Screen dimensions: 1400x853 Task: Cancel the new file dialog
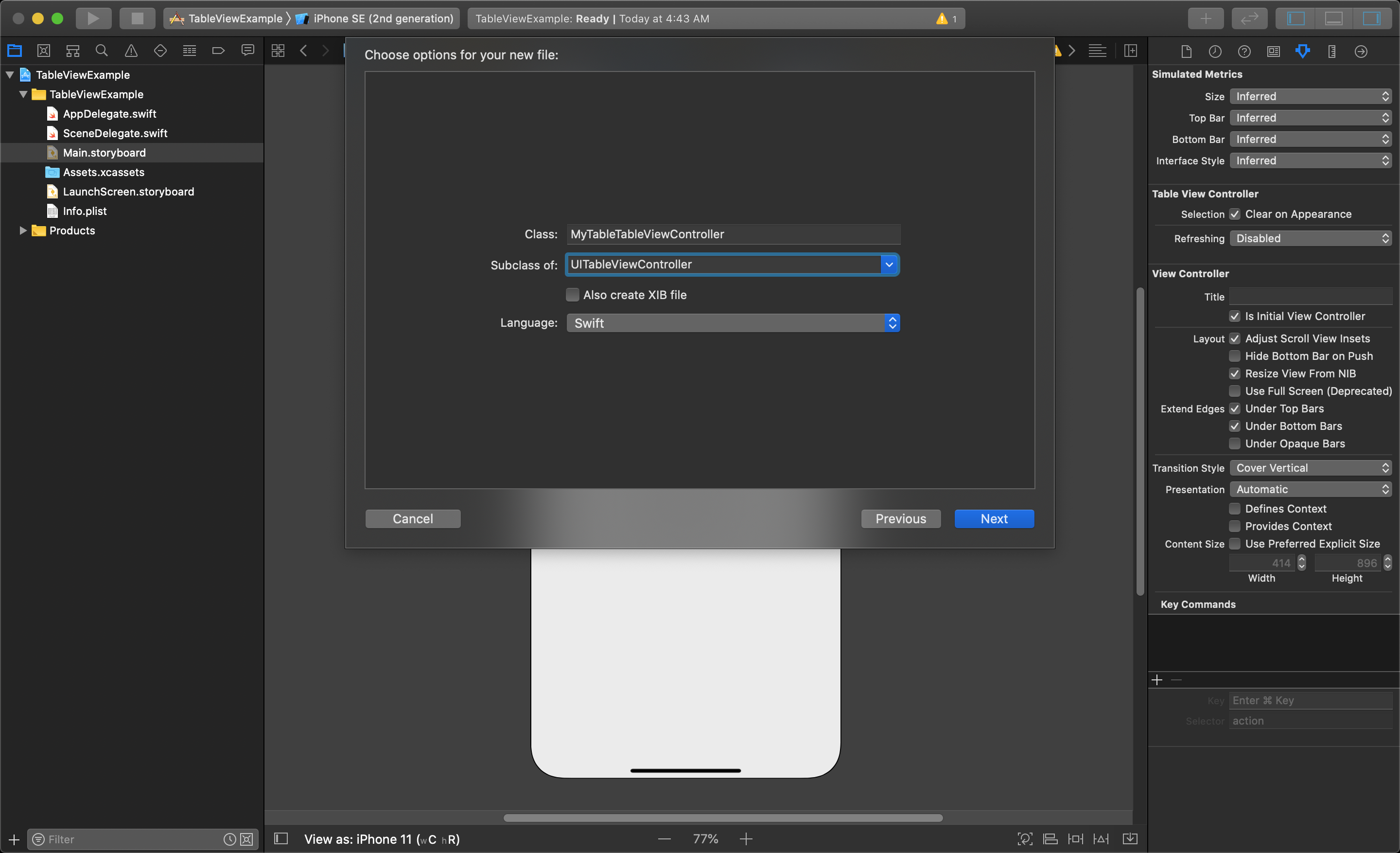point(413,519)
